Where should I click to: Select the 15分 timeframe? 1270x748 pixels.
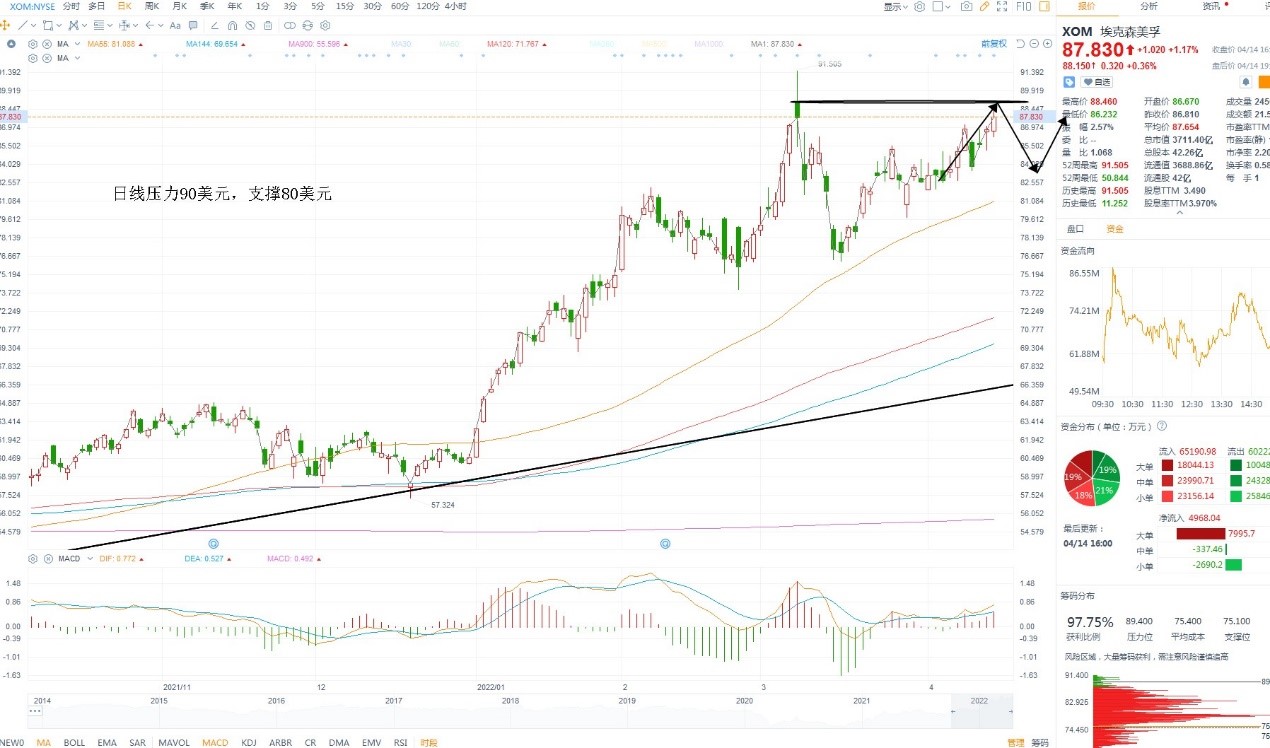click(345, 6)
